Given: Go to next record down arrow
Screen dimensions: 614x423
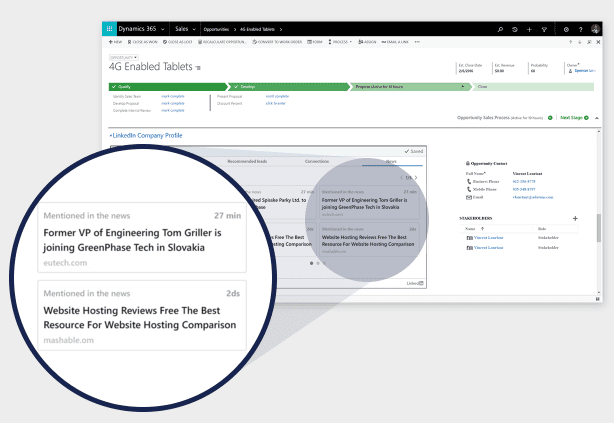Looking at the screenshot, I should (580, 42).
